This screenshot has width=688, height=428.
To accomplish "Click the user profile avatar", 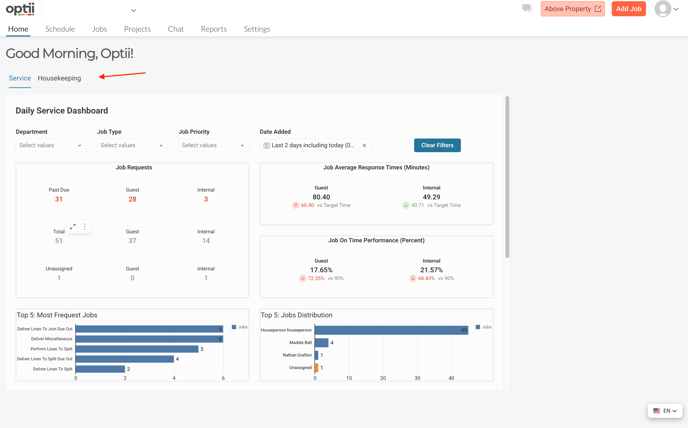I will click(663, 9).
